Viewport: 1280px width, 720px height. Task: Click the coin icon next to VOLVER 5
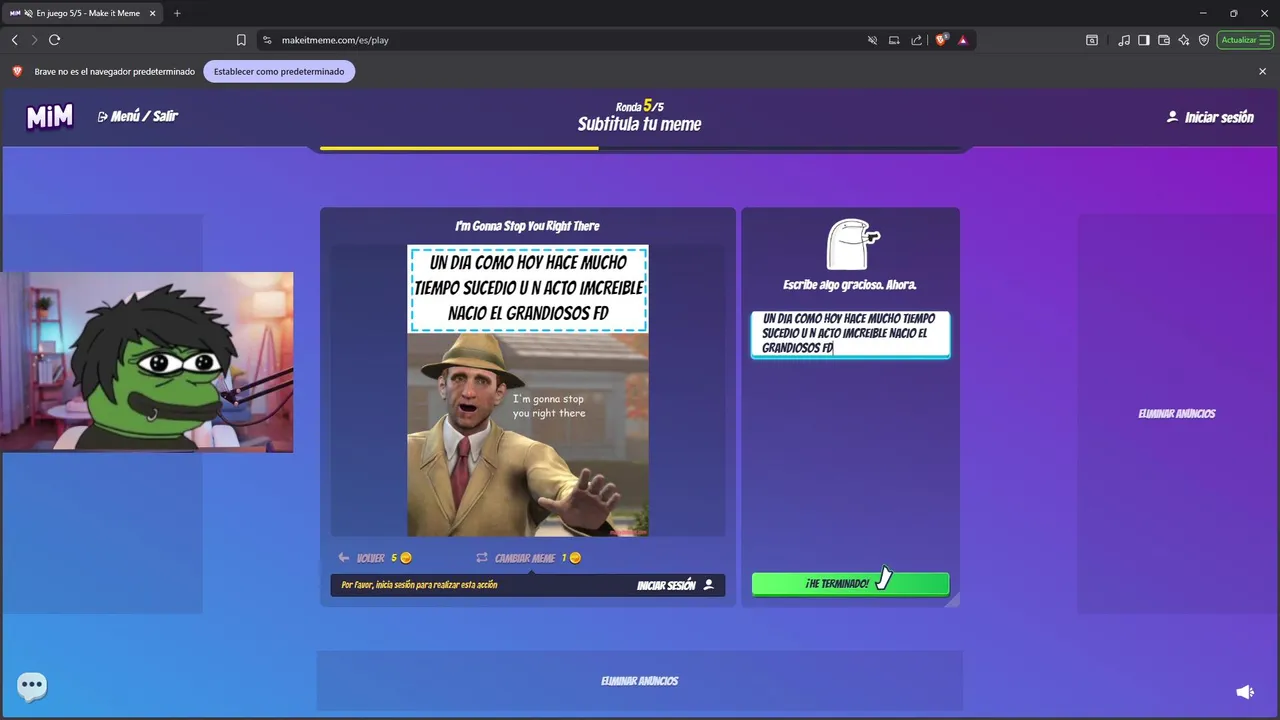(406, 558)
